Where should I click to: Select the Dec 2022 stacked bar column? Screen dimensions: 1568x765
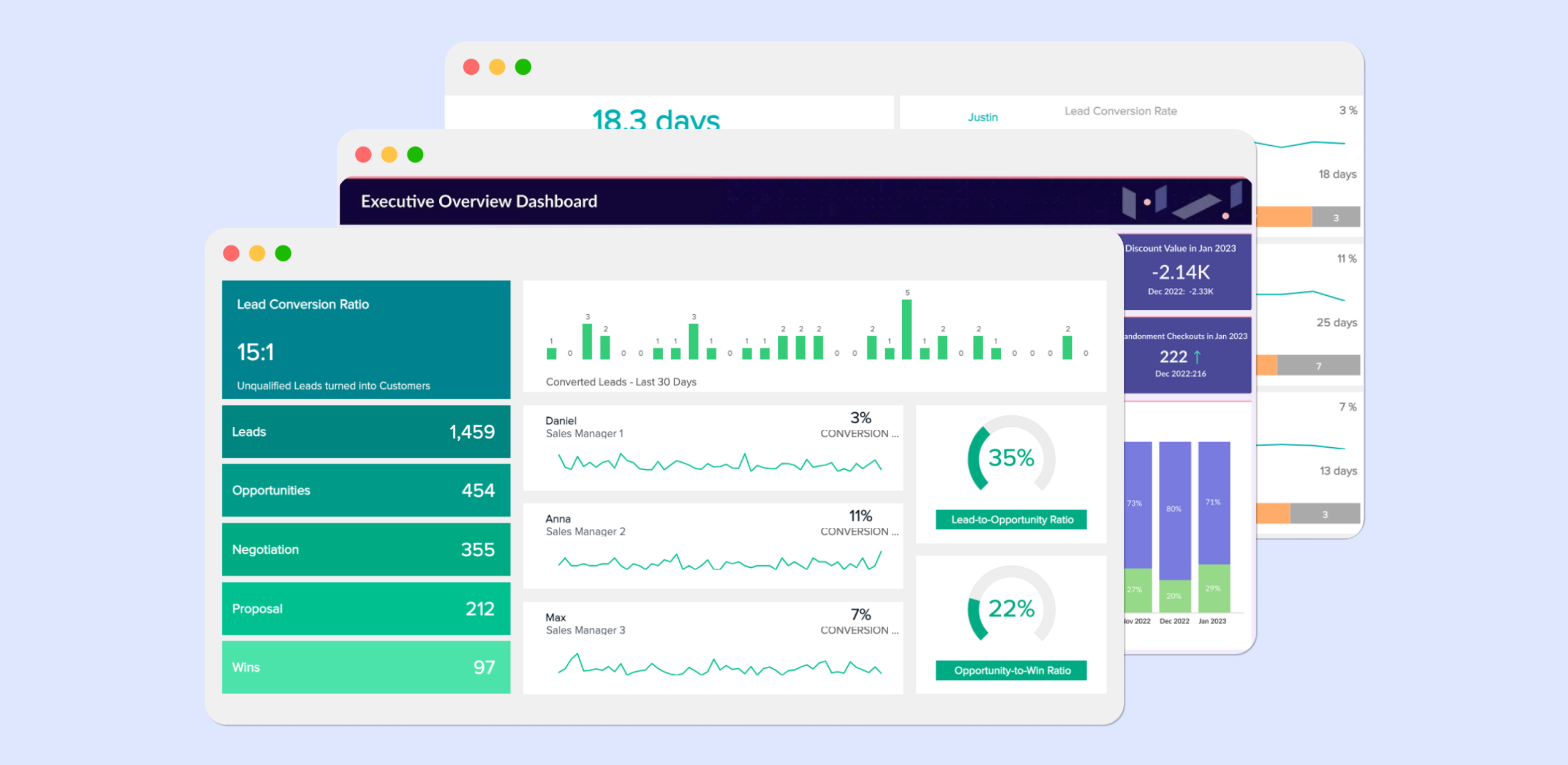click(x=1174, y=527)
